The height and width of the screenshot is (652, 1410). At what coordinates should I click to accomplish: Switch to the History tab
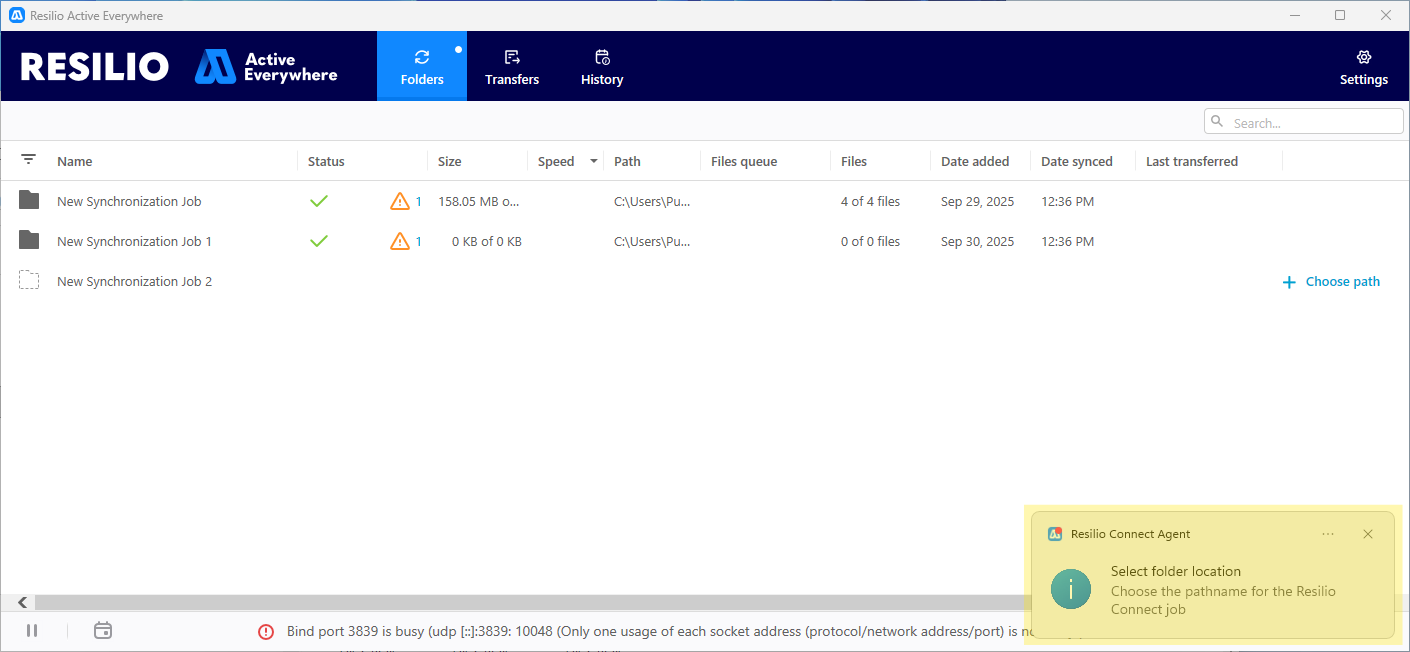[x=602, y=66]
